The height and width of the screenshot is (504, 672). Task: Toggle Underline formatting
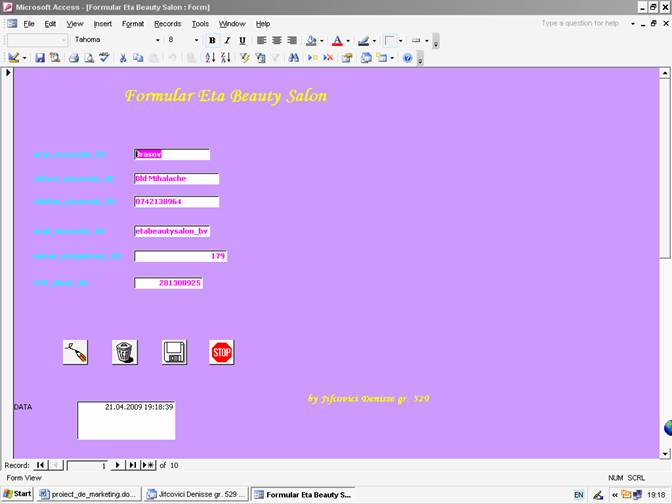point(242,40)
